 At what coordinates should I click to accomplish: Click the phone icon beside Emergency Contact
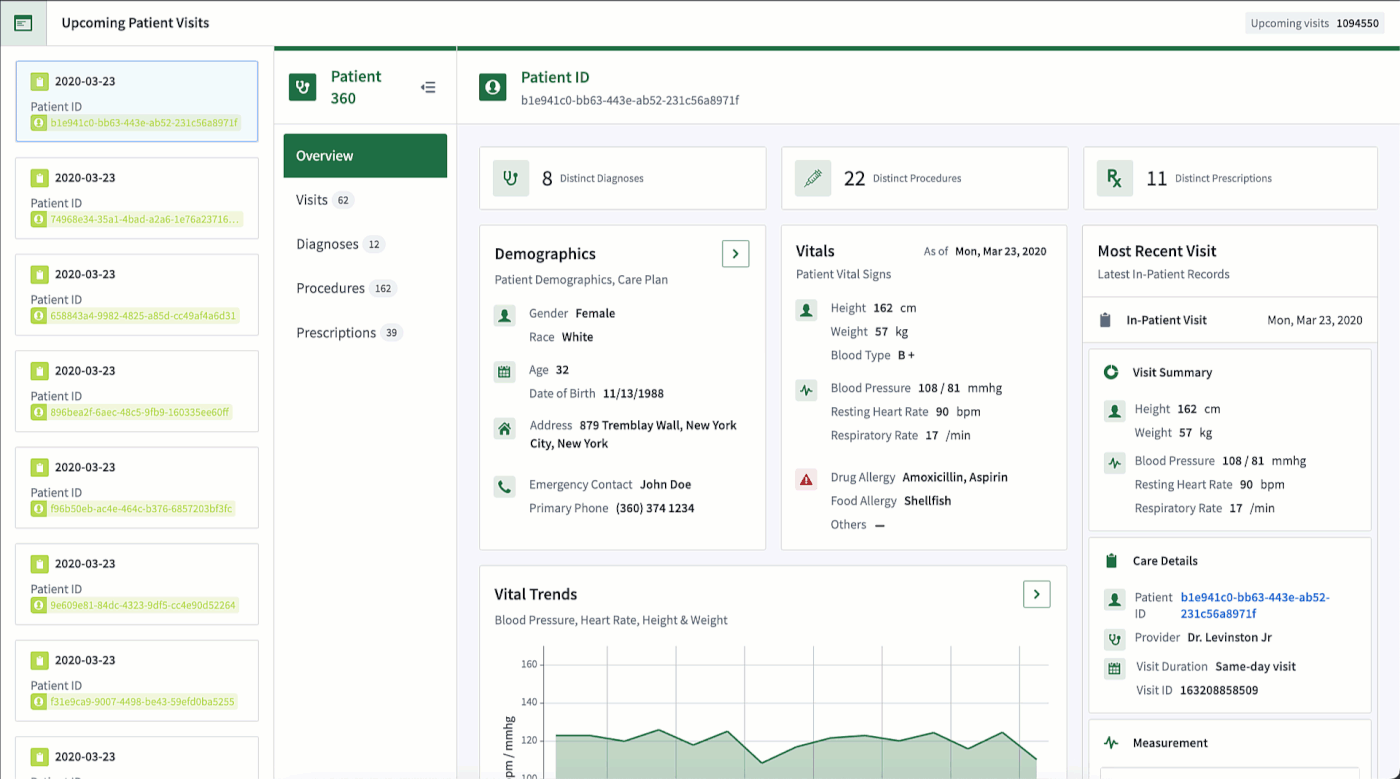point(505,487)
